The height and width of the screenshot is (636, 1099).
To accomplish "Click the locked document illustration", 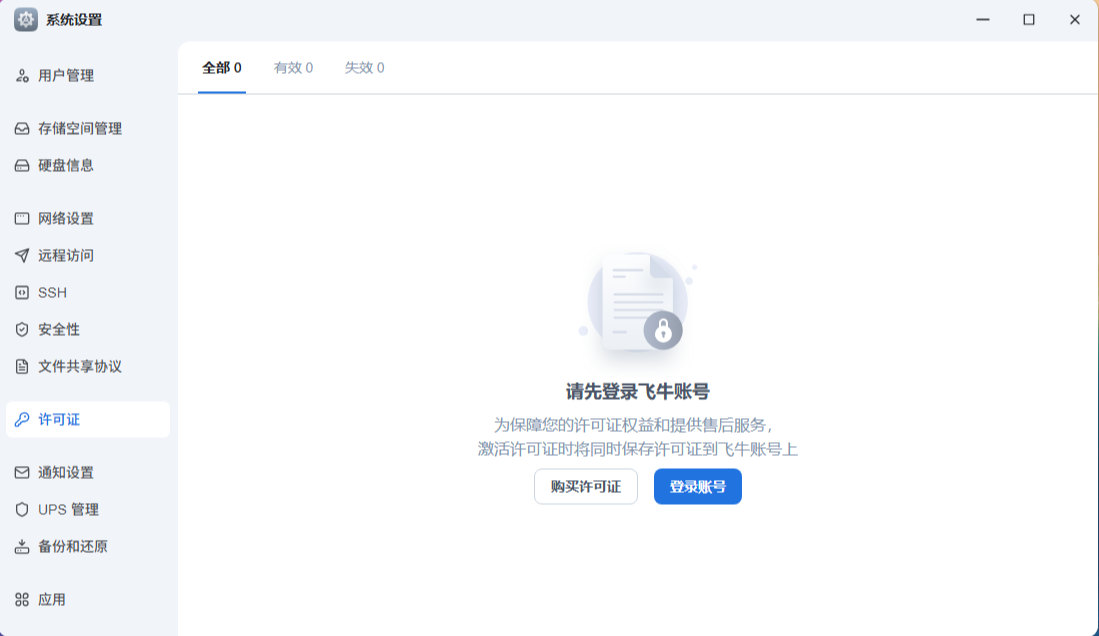I will coord(637,303).
